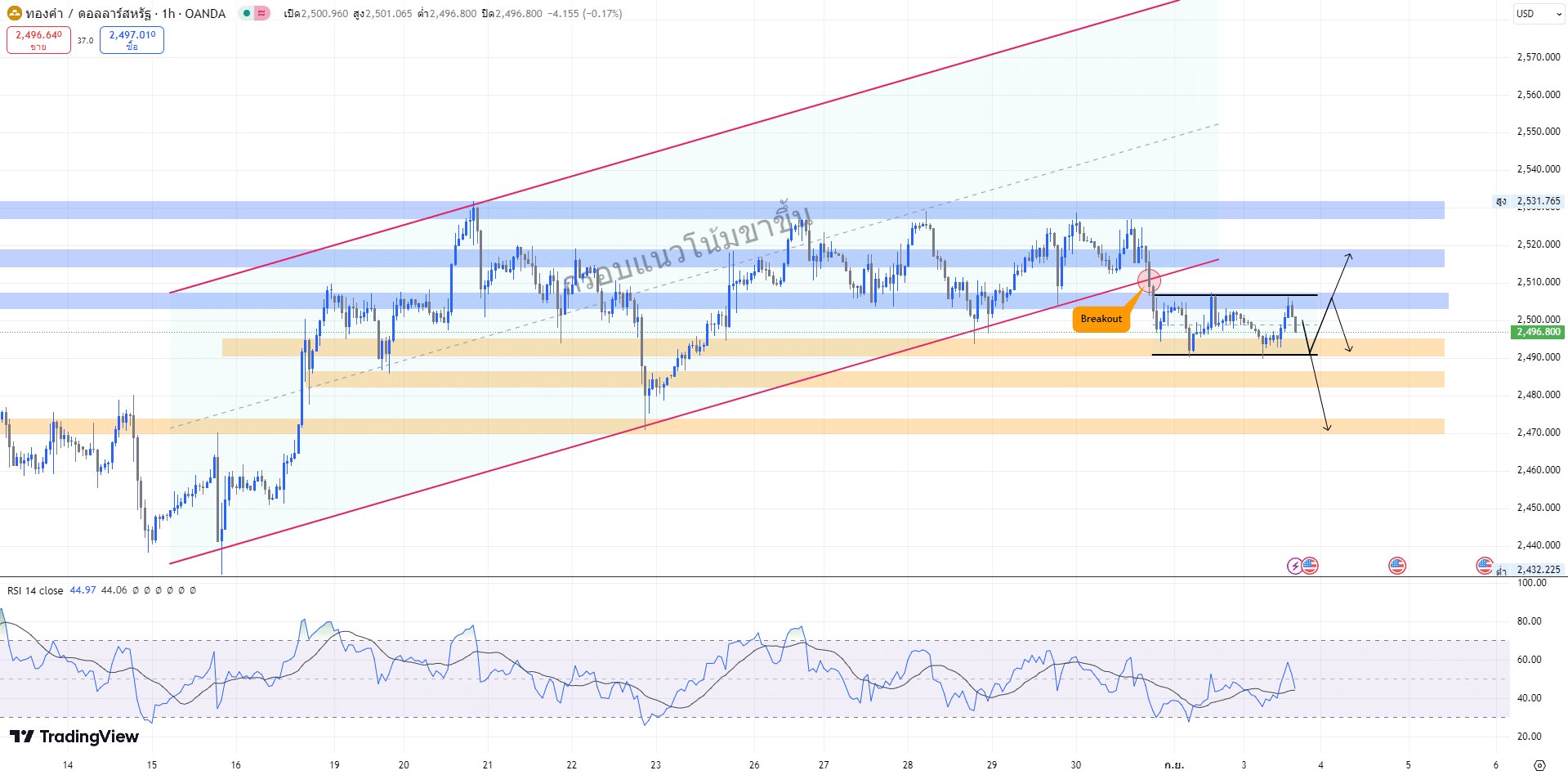Click the change value −4.155 (−0.17%)

tap(584, 13)
